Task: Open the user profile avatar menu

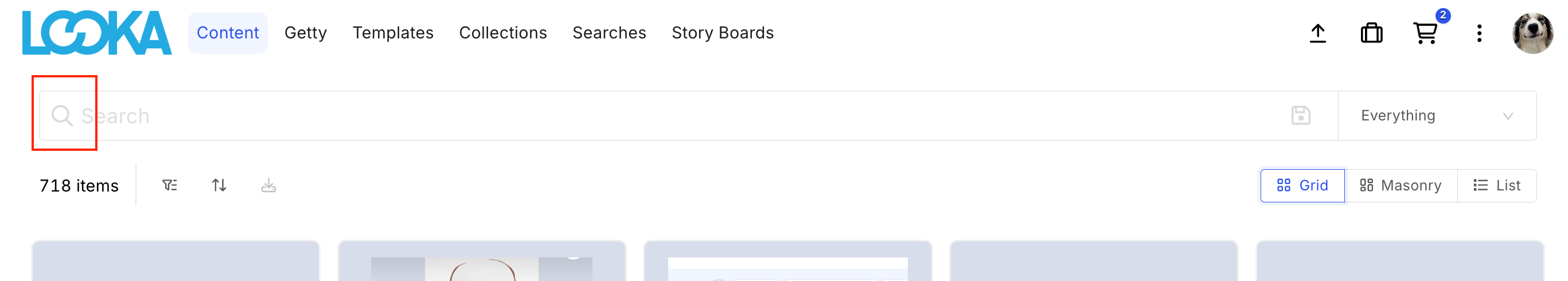Action: [1532, 33]
